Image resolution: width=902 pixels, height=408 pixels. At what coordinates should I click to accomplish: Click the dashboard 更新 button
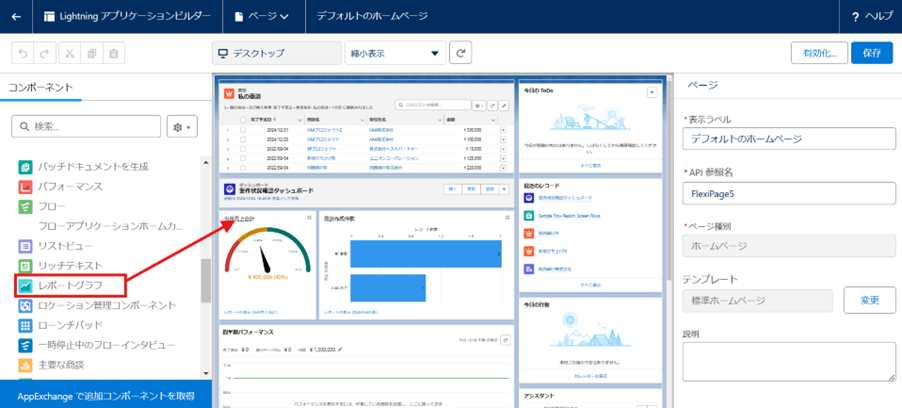click(471, 189)
